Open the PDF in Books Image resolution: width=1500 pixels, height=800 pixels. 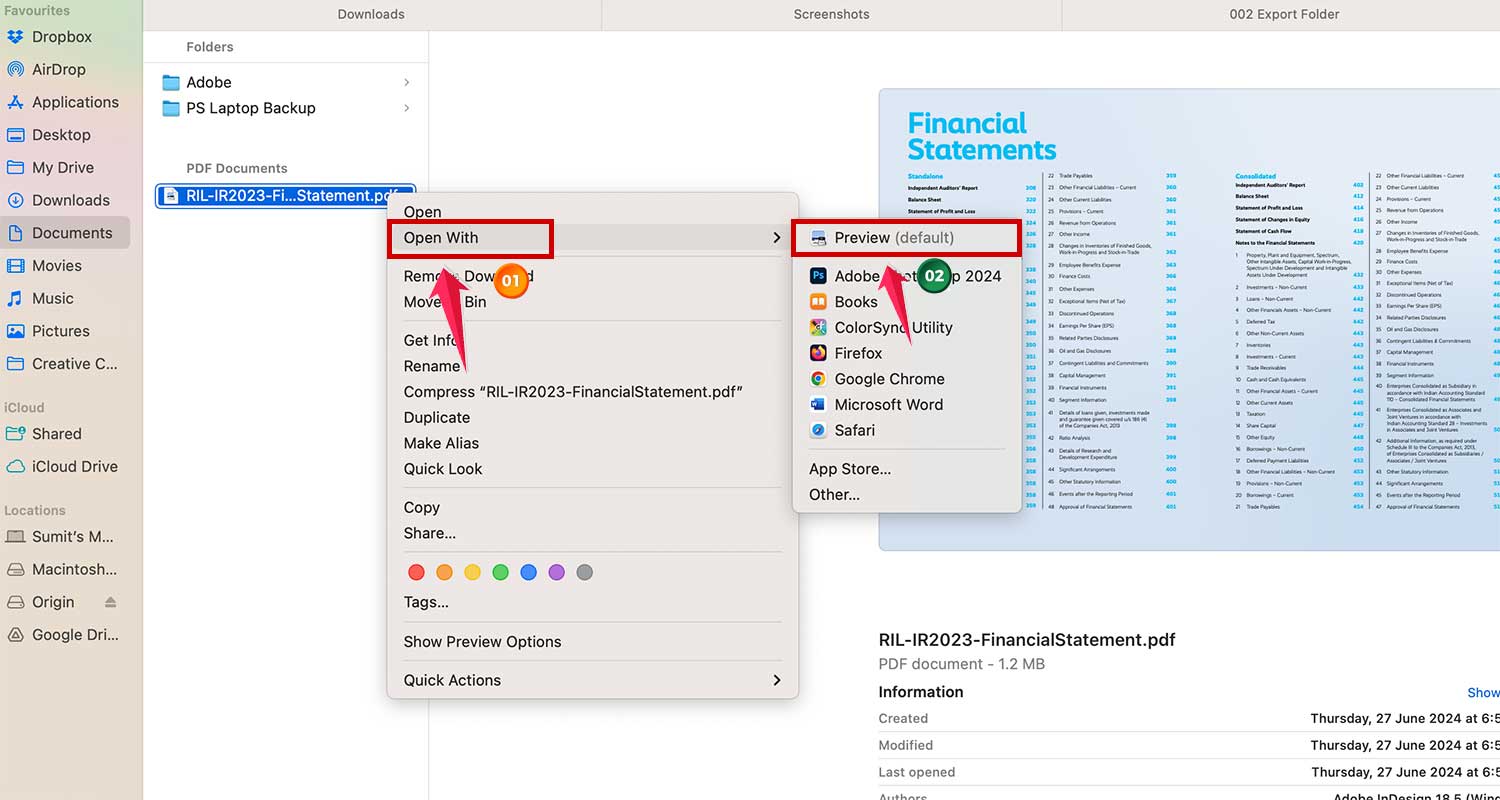tap(857, 301)
